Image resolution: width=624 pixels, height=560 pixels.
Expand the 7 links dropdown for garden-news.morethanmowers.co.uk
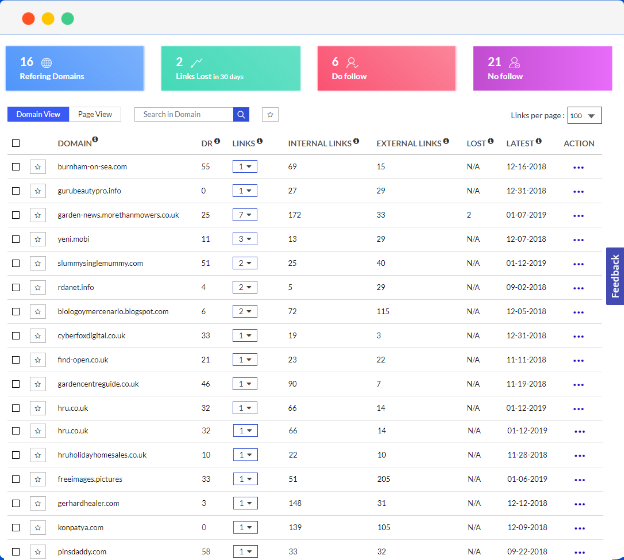pyautogui.click(x=245, y=215)
